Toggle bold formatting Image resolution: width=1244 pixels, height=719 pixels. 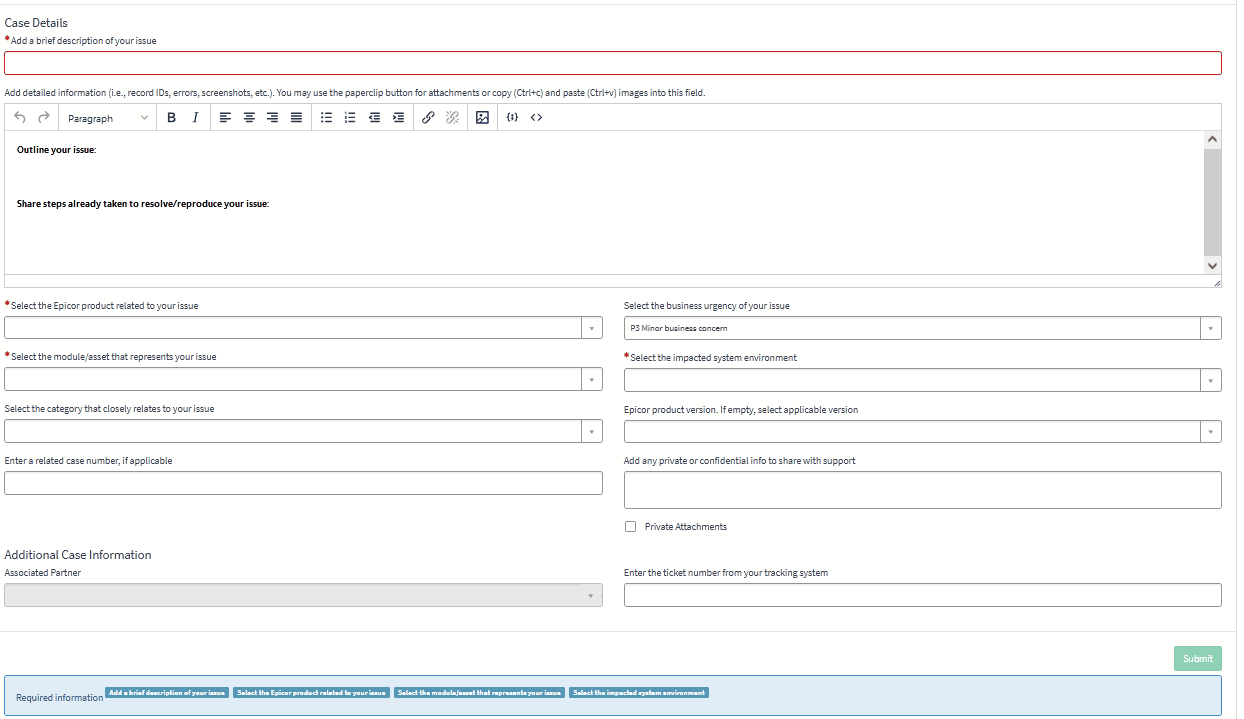[171, 118]
